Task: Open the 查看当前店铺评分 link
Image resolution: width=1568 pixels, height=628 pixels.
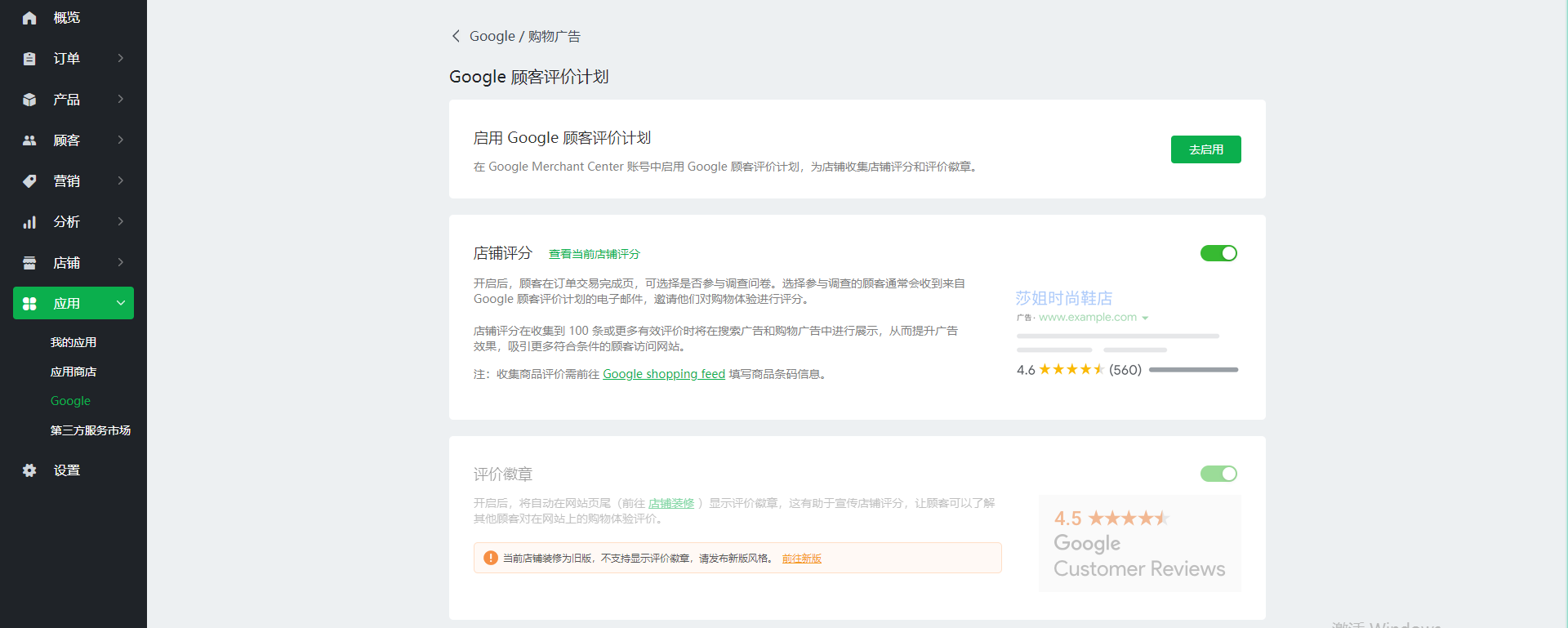Action: tap(595, 254)
